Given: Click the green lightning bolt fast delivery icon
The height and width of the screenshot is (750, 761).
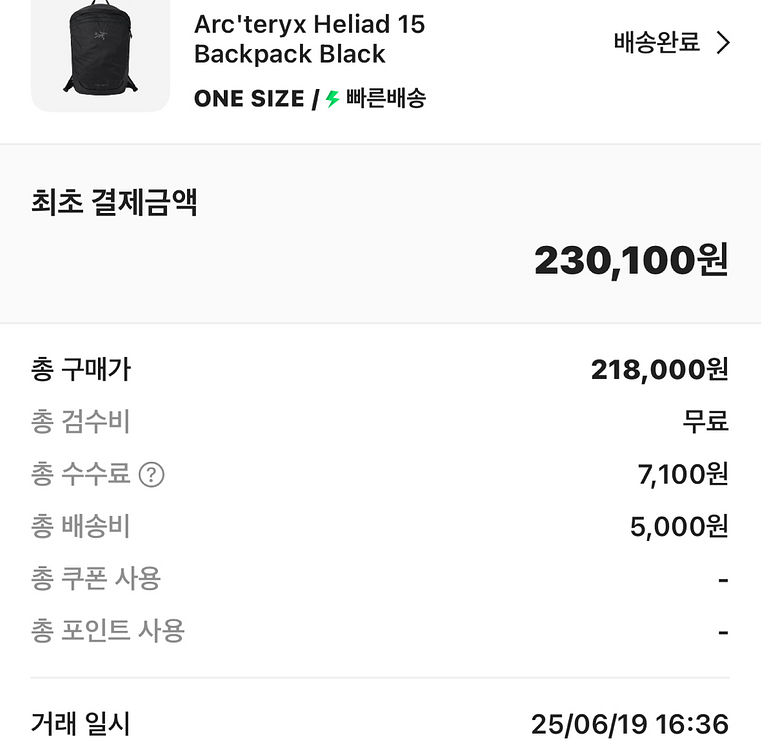Looking at the screenshot, I should tap(333, 99).
